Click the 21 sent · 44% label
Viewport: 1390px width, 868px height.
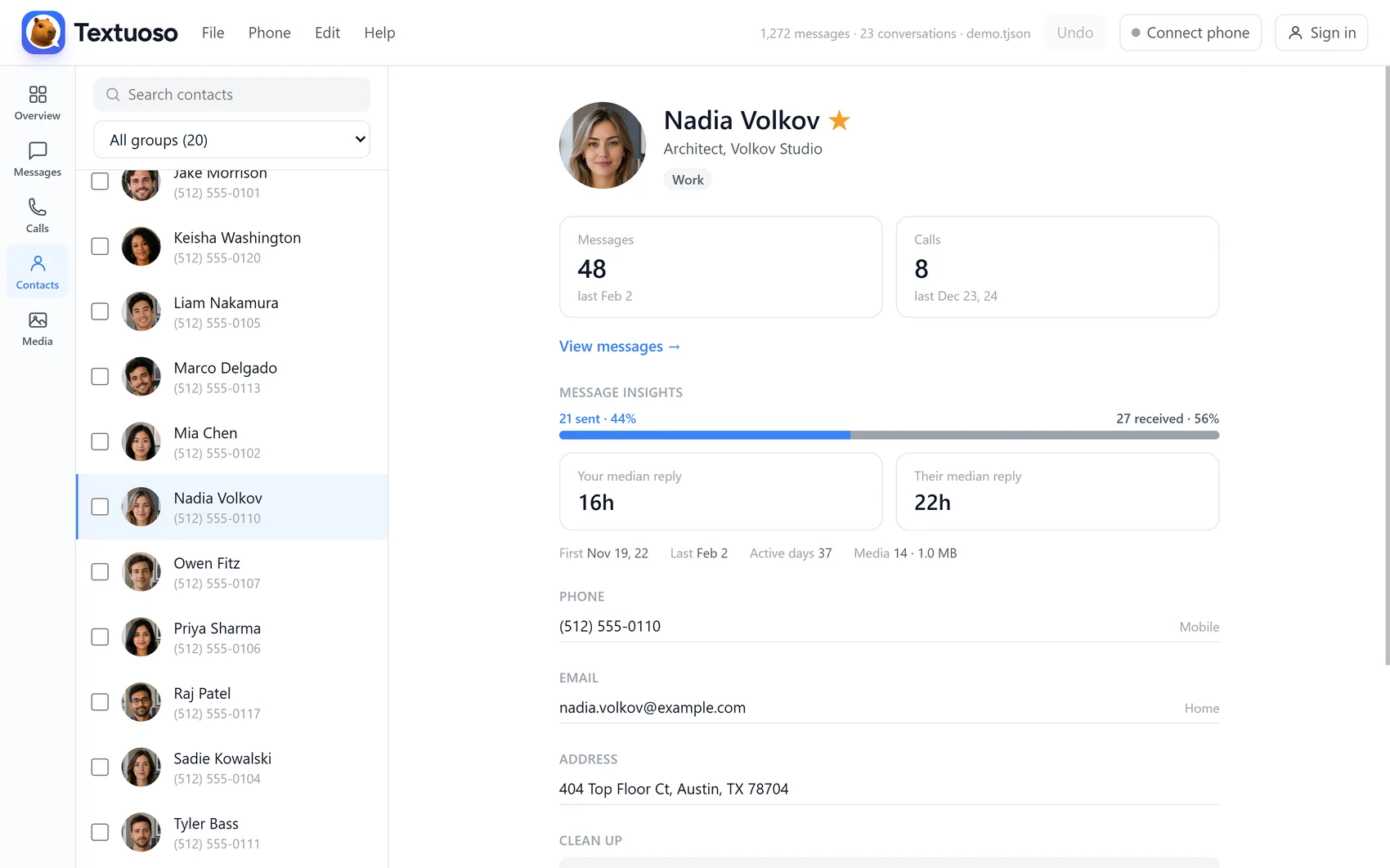[598, 418]
